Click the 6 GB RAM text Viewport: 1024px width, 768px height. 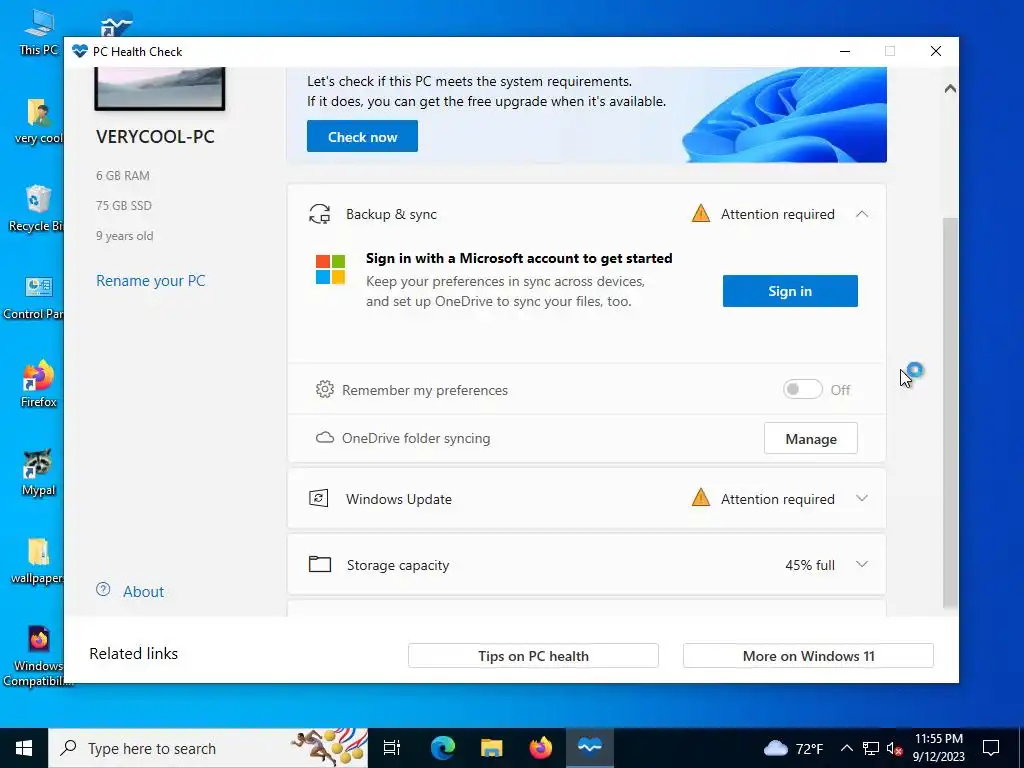[123, 176]
